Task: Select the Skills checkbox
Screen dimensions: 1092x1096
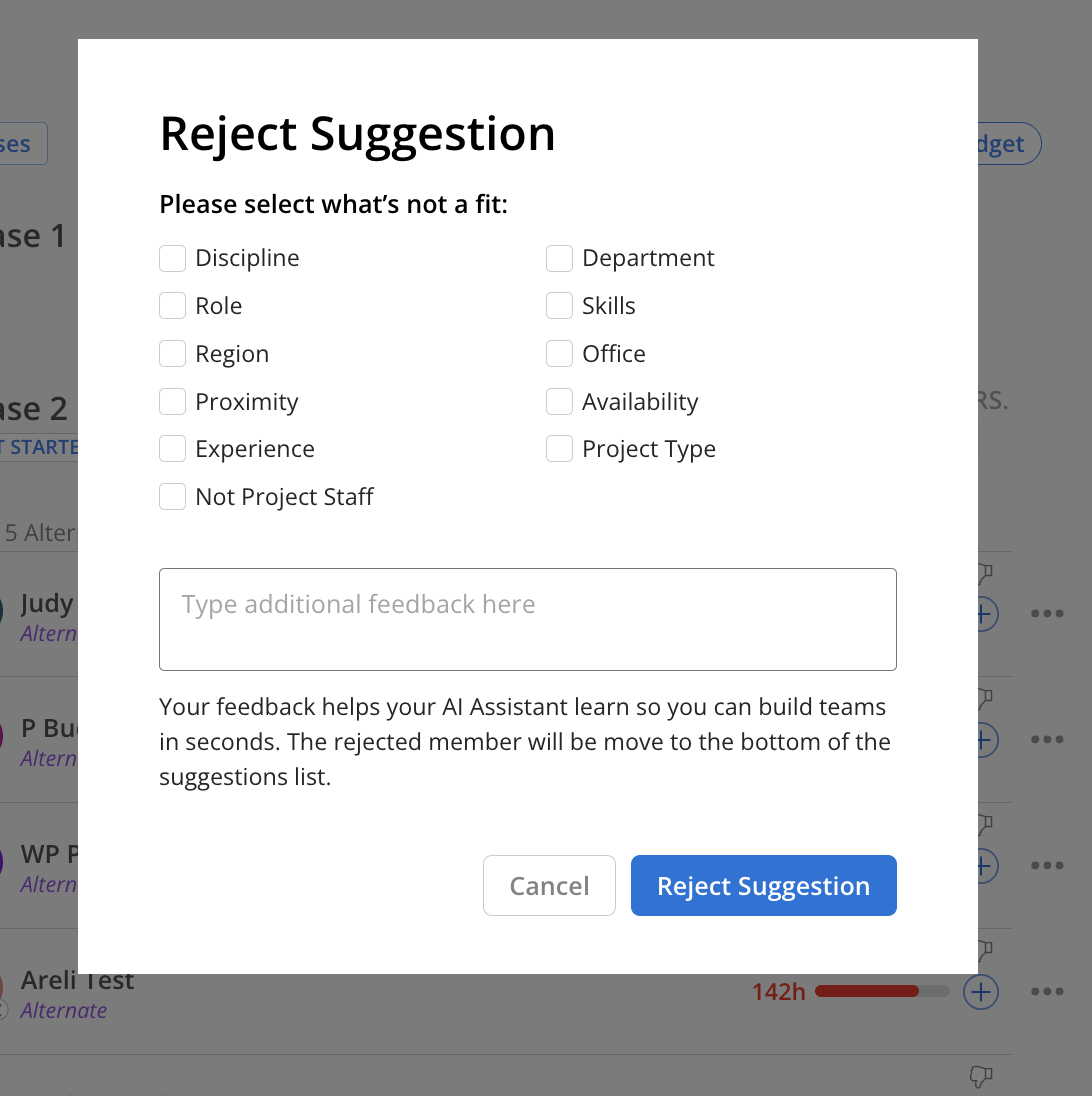Action: 559,305
